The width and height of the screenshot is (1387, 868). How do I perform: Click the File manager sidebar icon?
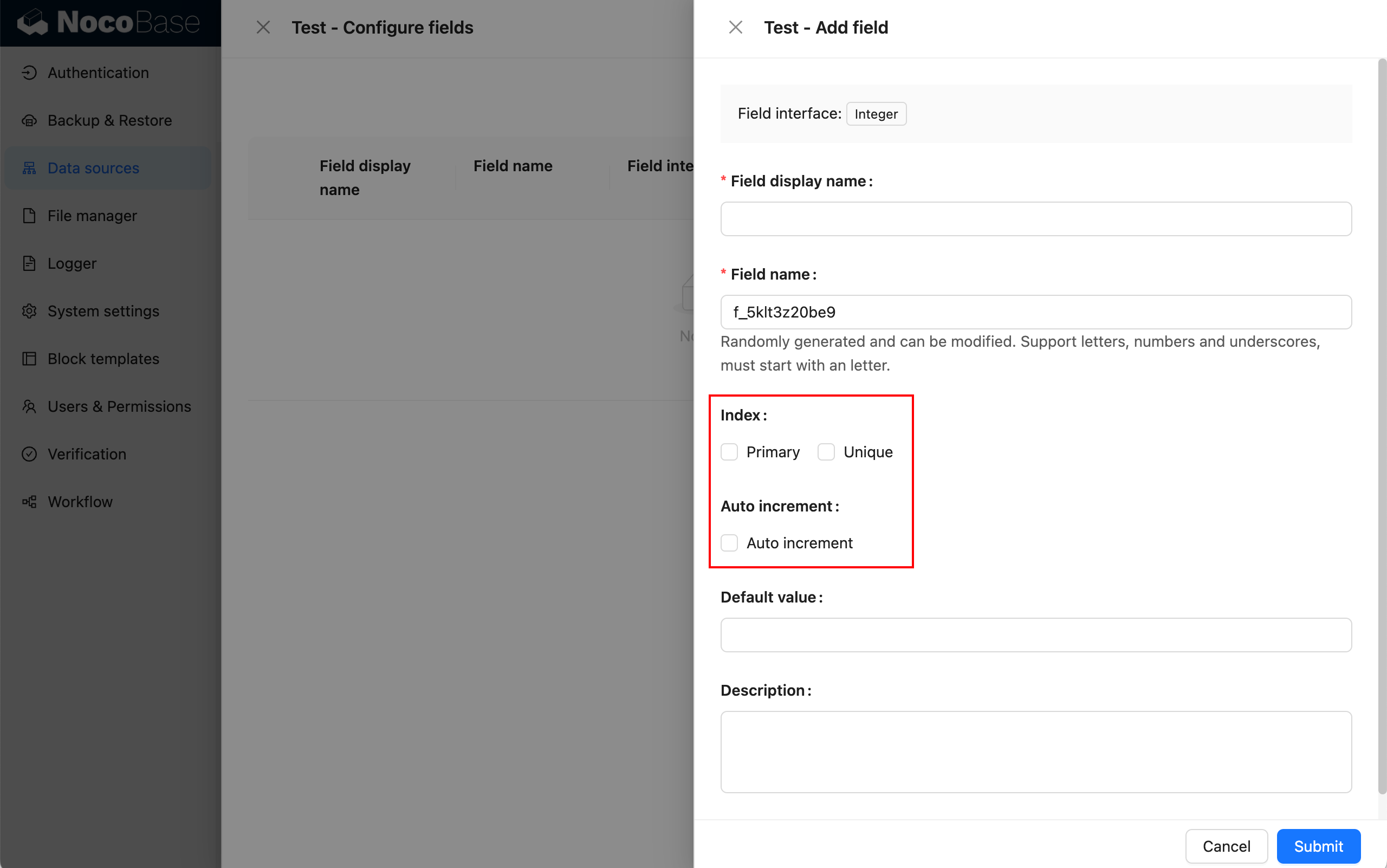pyautogui.click(x=31, y=215)
